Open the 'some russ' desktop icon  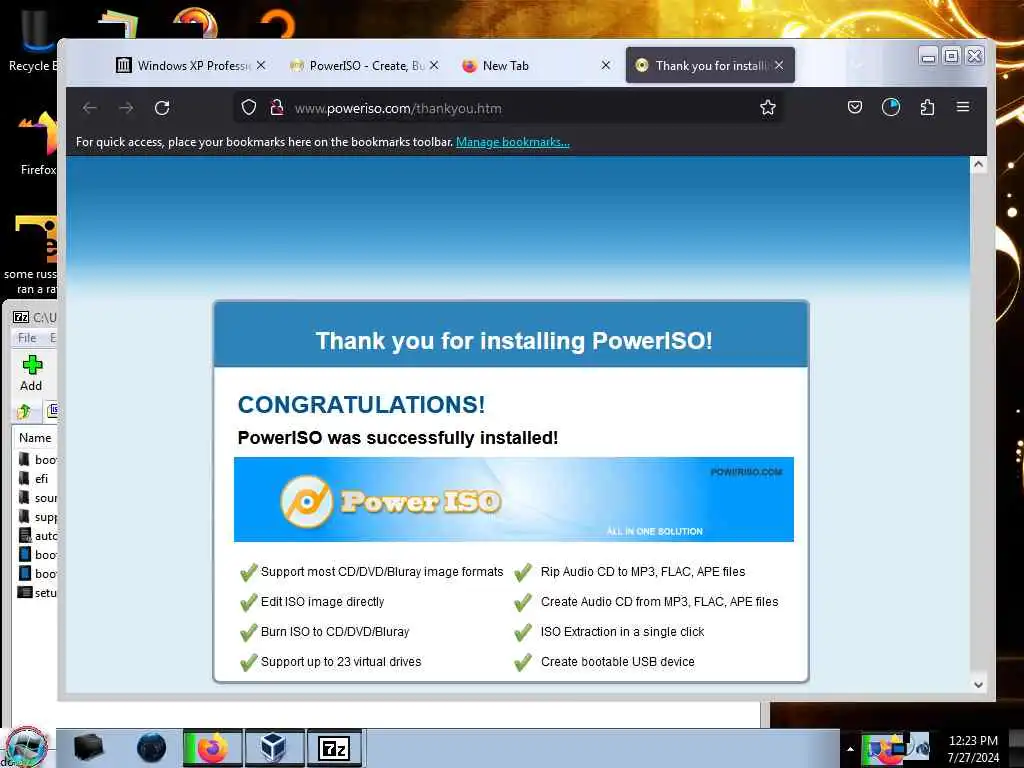[x=31, y=255]
